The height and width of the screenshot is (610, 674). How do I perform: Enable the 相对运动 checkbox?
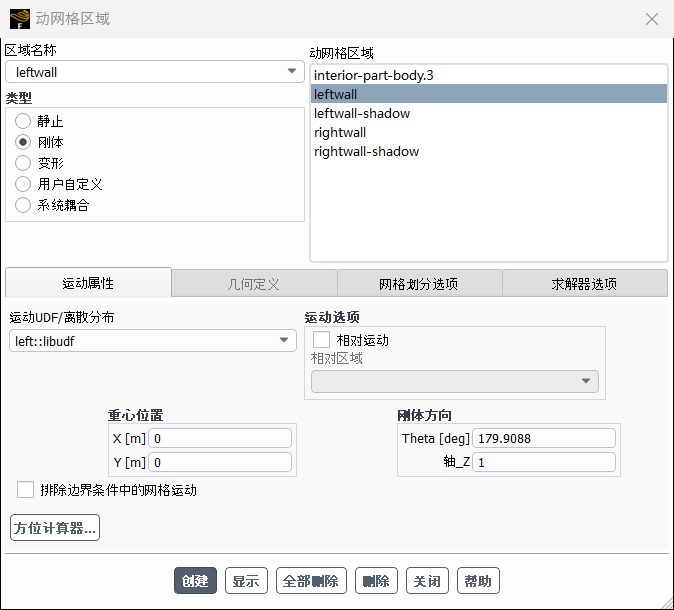coord(321,340)
